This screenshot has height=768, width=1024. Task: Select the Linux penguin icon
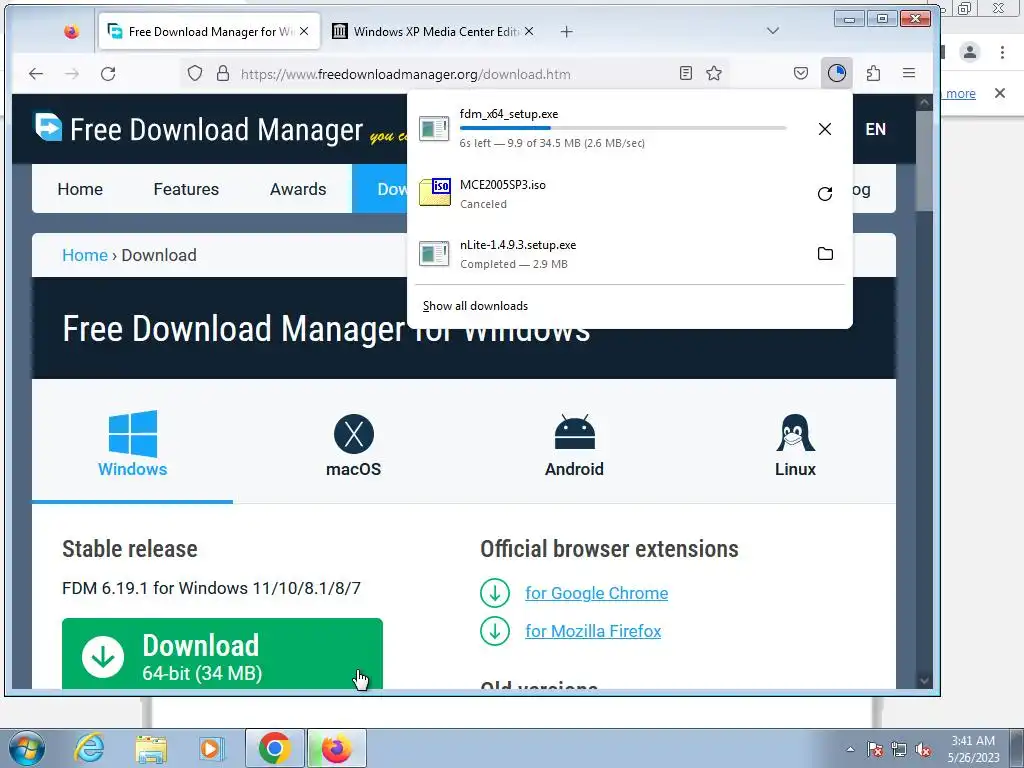tap(795, 433)
